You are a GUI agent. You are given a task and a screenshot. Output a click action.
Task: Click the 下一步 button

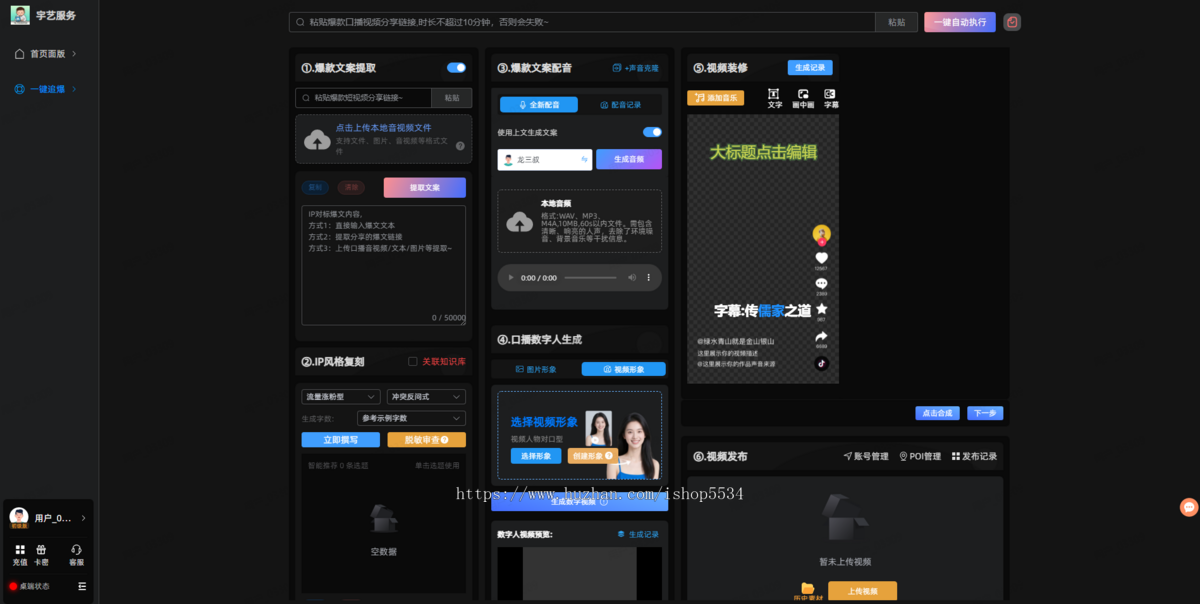coord(986,413)
